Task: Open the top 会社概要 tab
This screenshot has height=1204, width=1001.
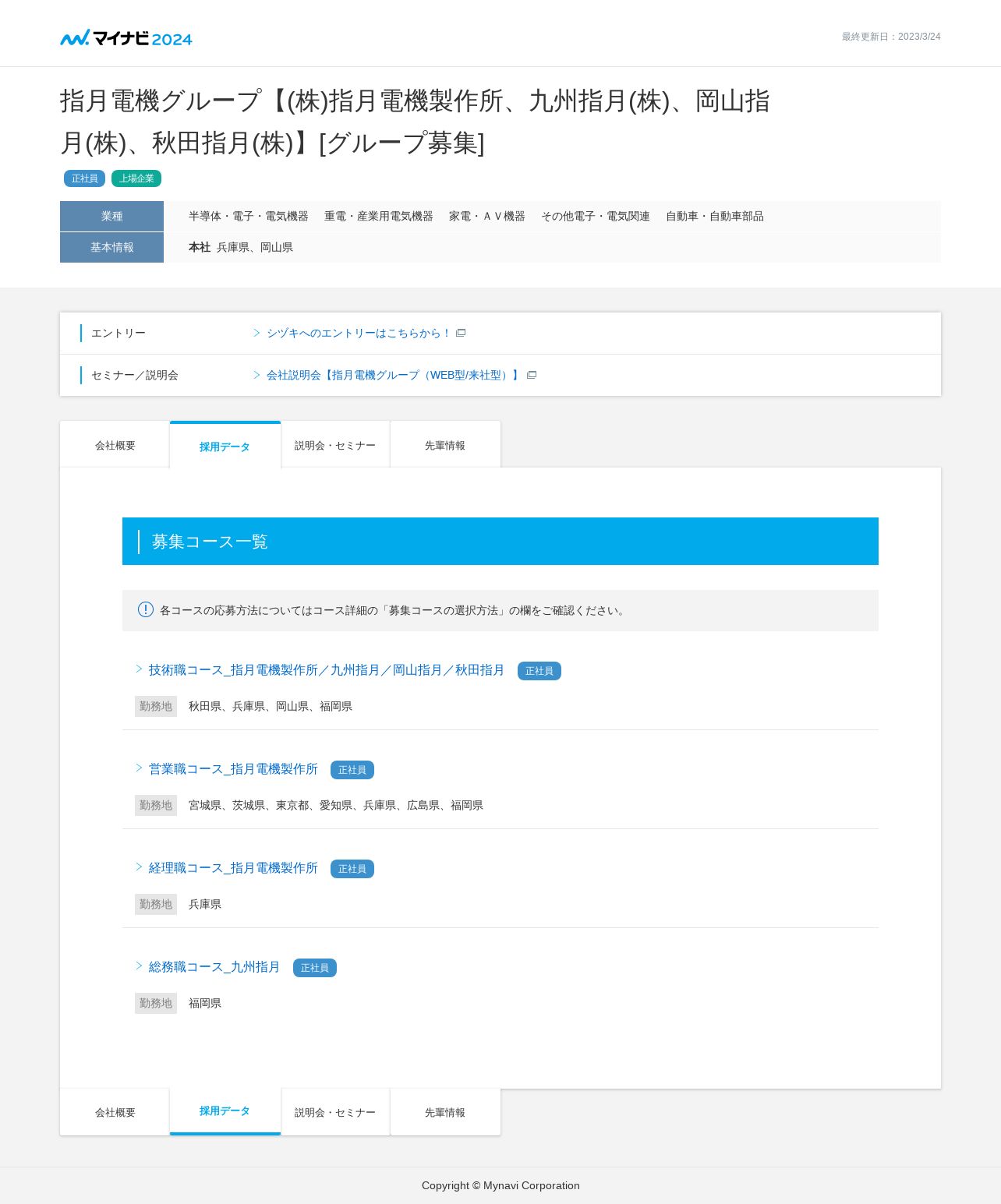Action: click(x=115, y=445)
